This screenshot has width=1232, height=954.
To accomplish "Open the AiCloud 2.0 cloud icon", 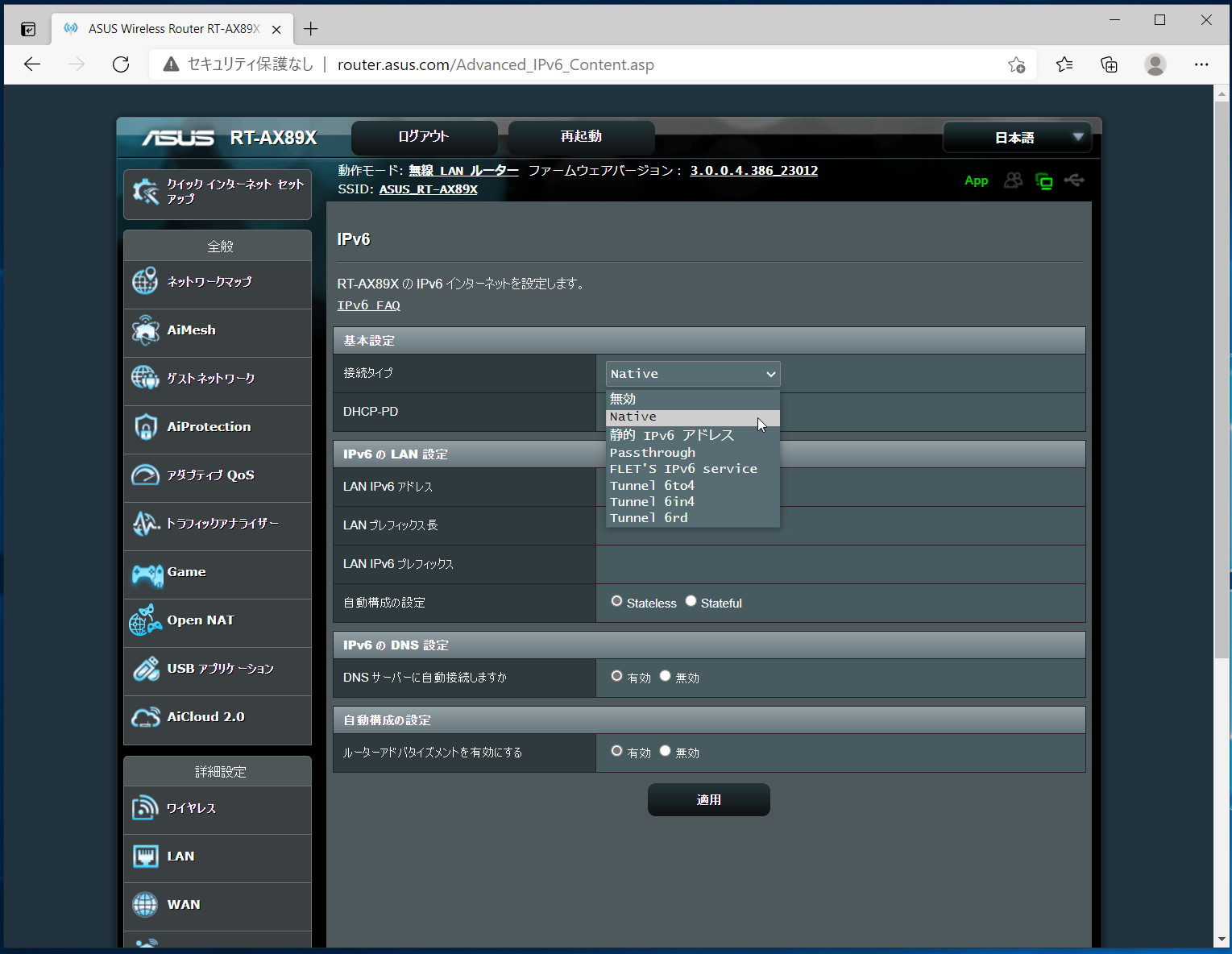I will tap(146, 717).
